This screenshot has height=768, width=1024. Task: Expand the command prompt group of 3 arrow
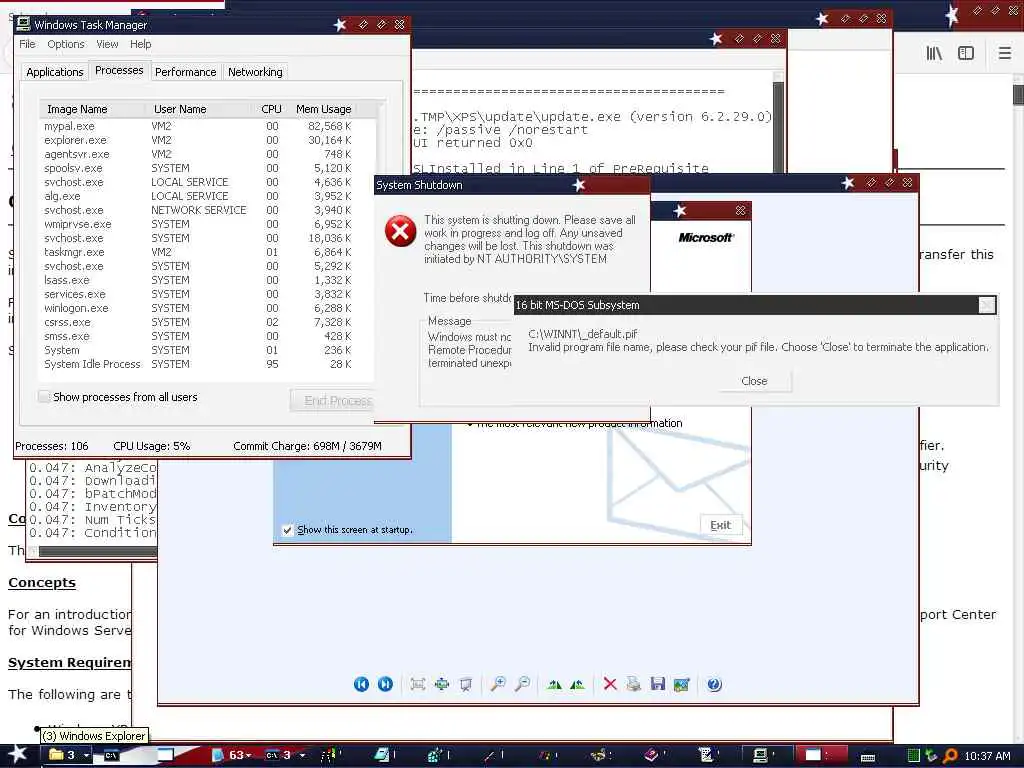point(302,756)
